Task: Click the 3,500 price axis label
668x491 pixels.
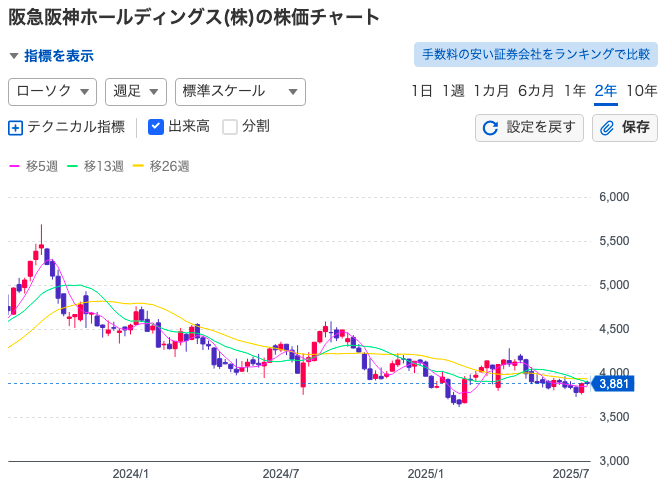Action: (x=614, y=417)
